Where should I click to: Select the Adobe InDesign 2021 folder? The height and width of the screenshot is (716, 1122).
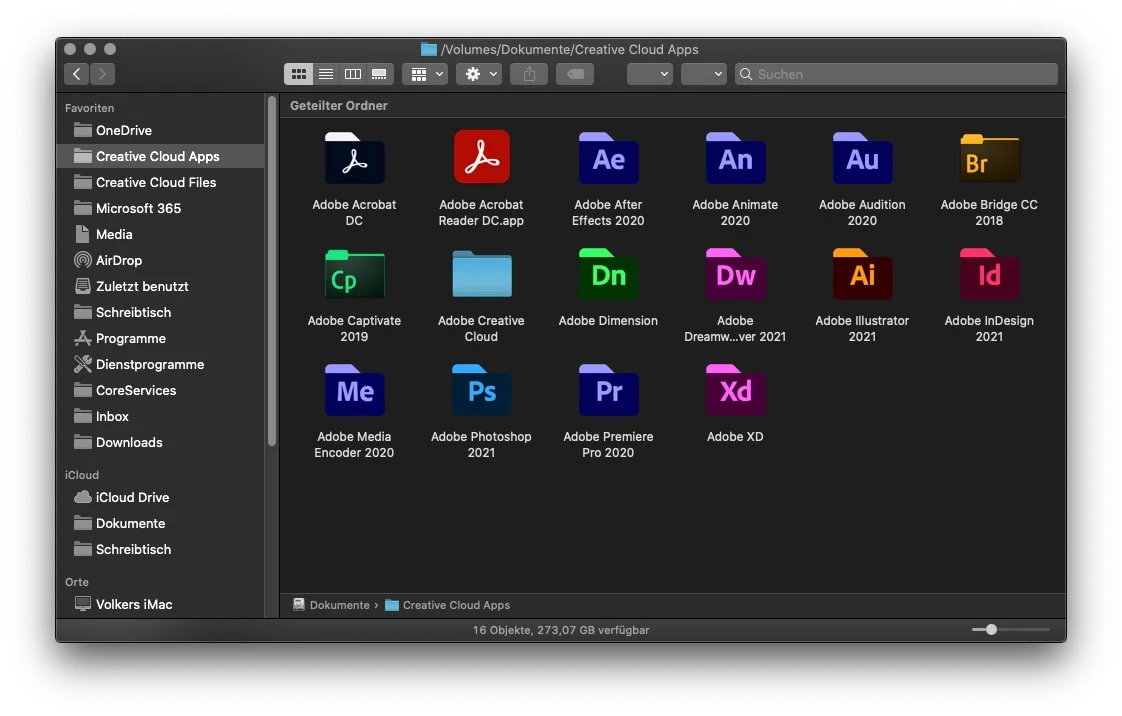pos(989,275)
